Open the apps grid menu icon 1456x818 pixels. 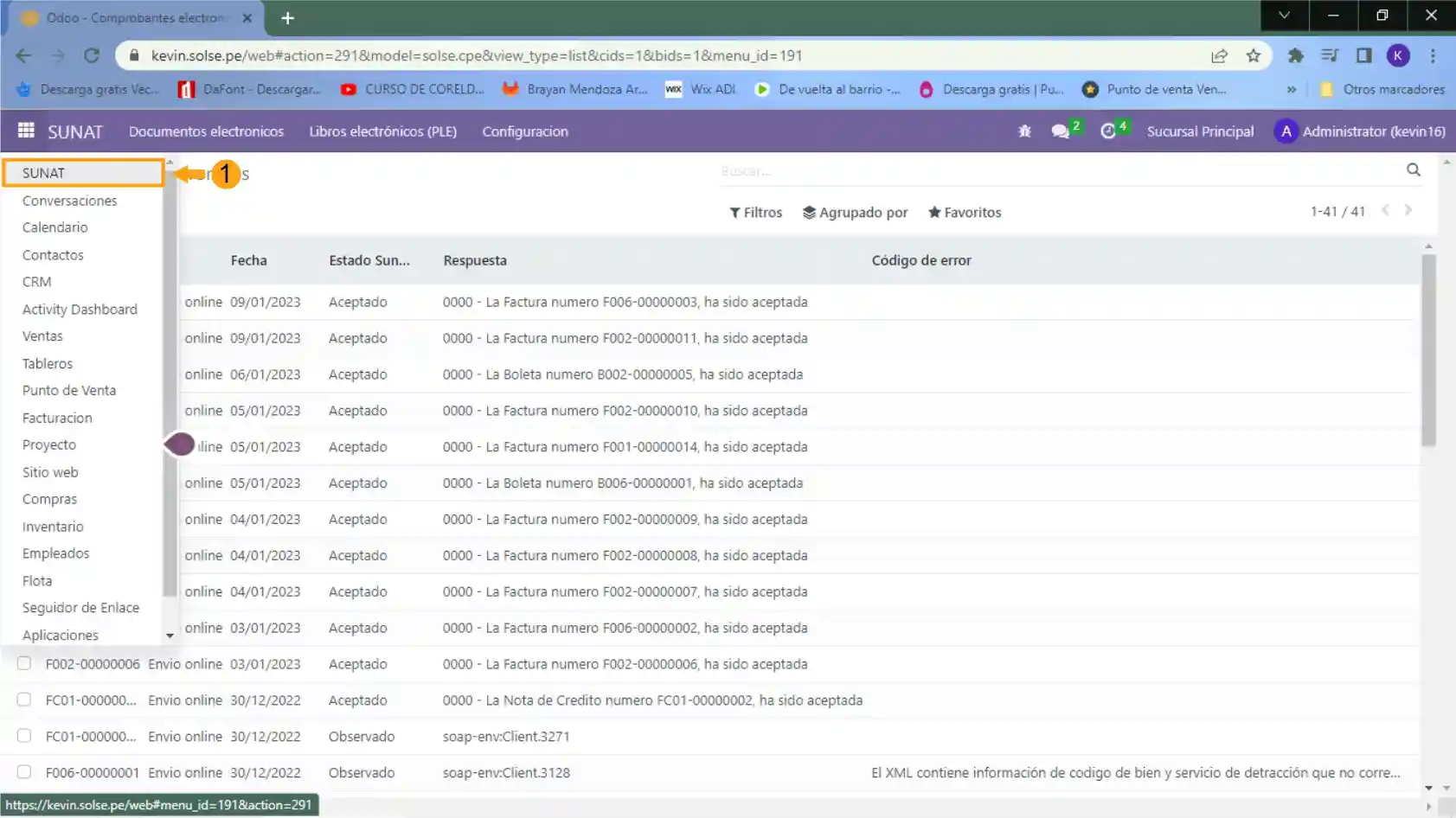click(x=26, y=131)
